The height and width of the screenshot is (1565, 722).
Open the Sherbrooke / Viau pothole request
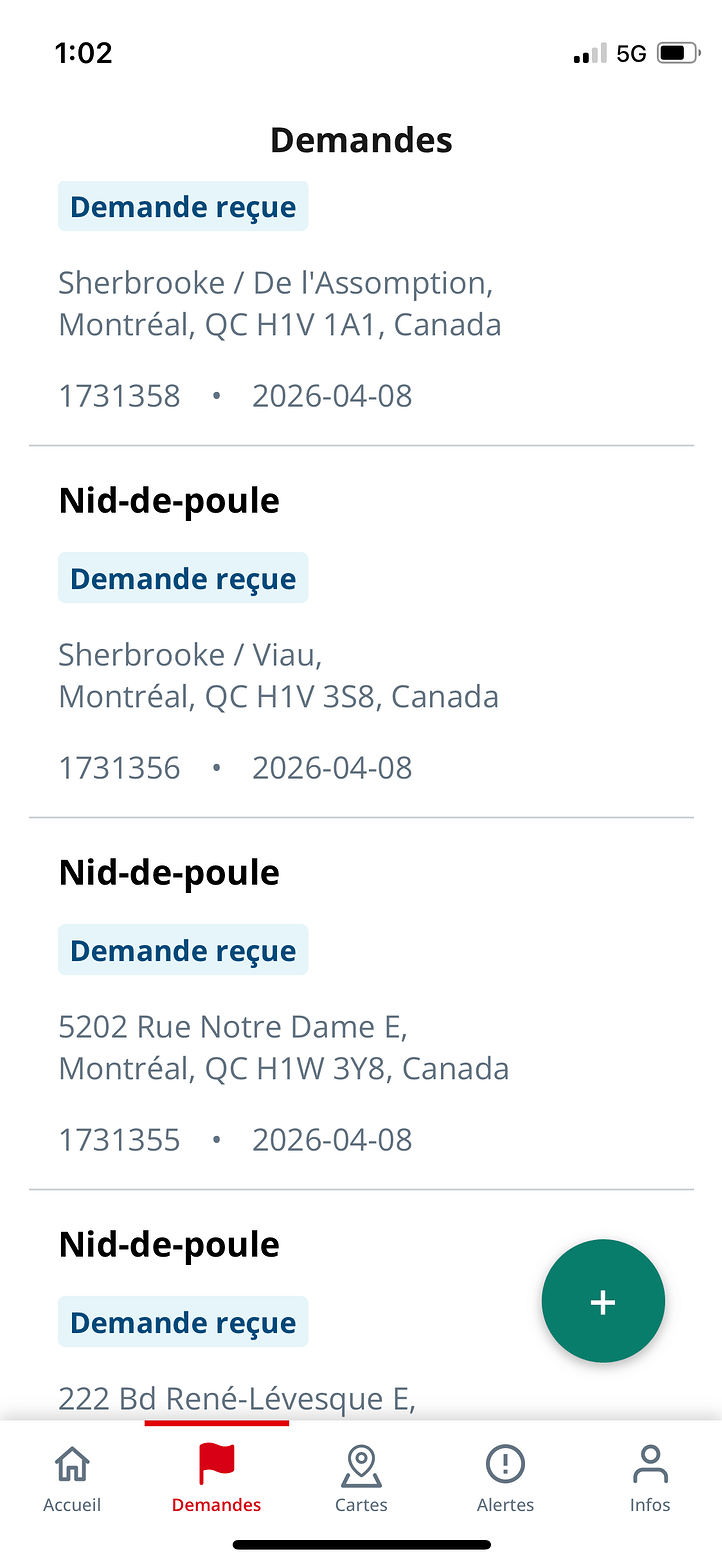278,675
